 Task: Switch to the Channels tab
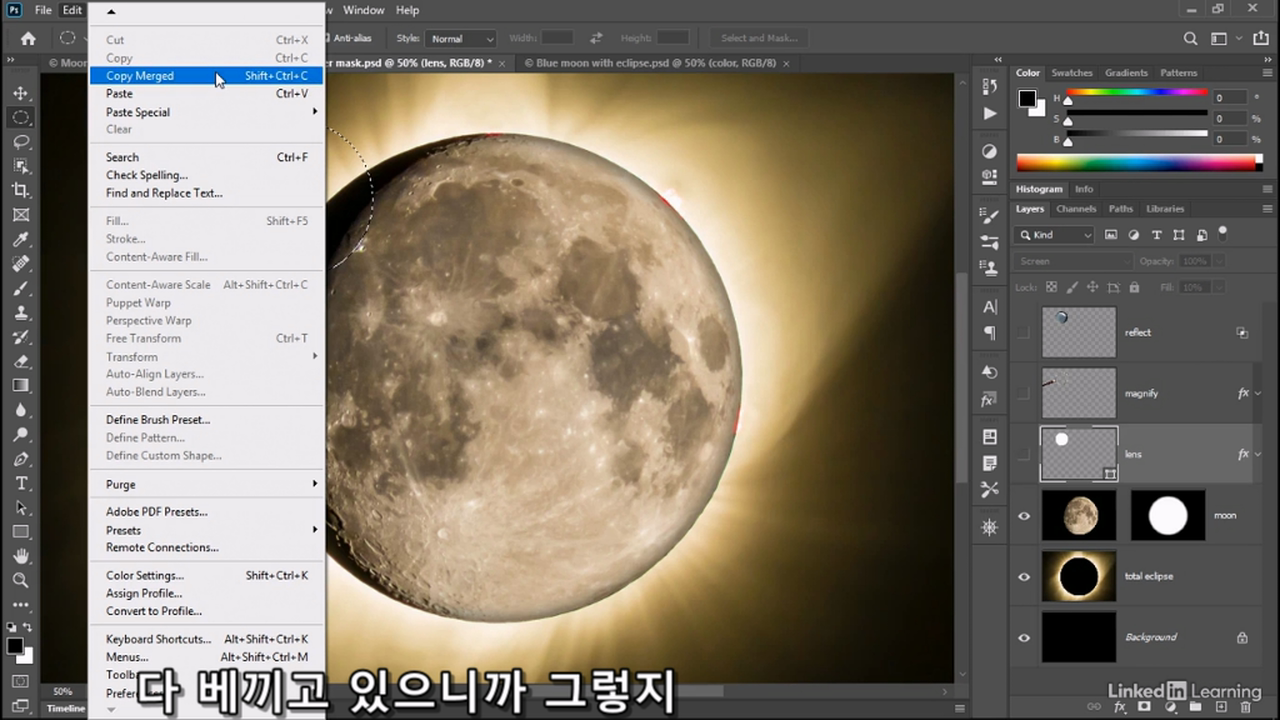pos(1076,209)
